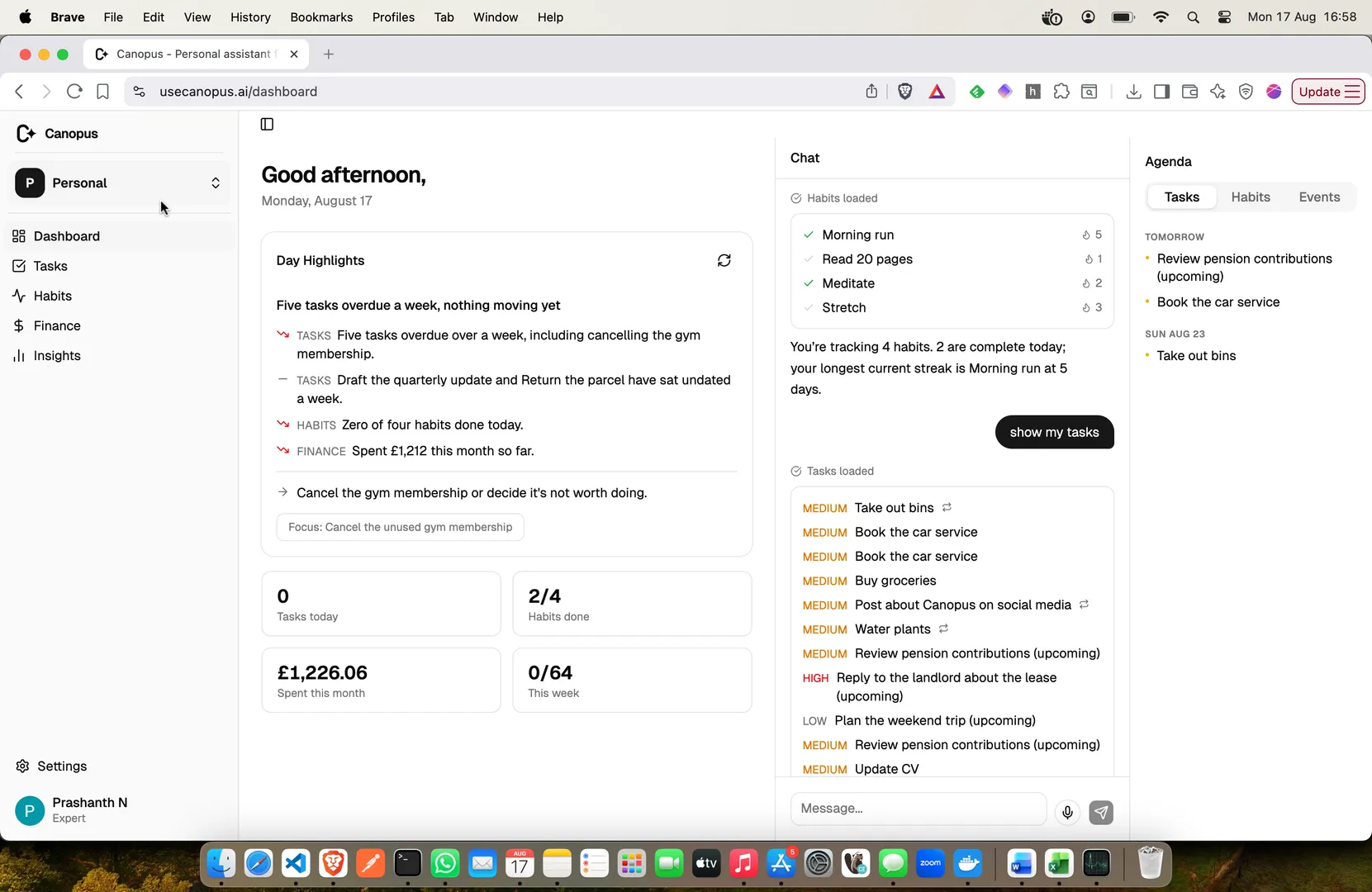Image resolution: width=1372 pixels, height=892 pixels.
Task: Check off the Stretch habit
Action: click(x=809, y=307)
